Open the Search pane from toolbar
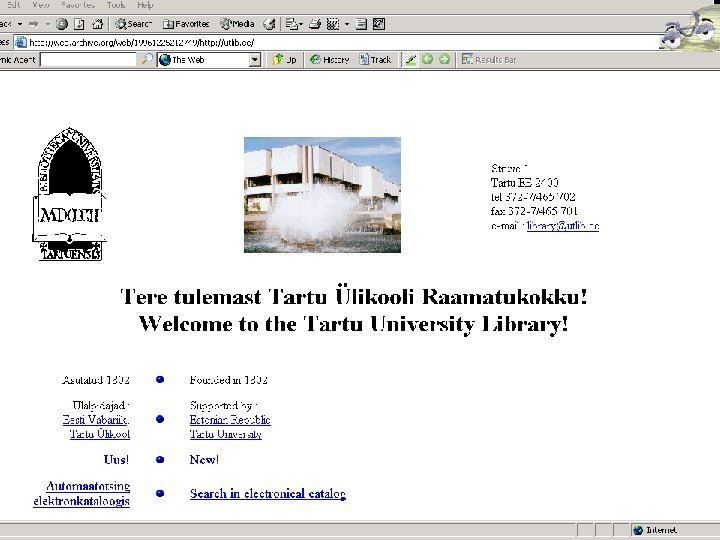The width and height of the screenshot is (720, 540). [133, 24]
